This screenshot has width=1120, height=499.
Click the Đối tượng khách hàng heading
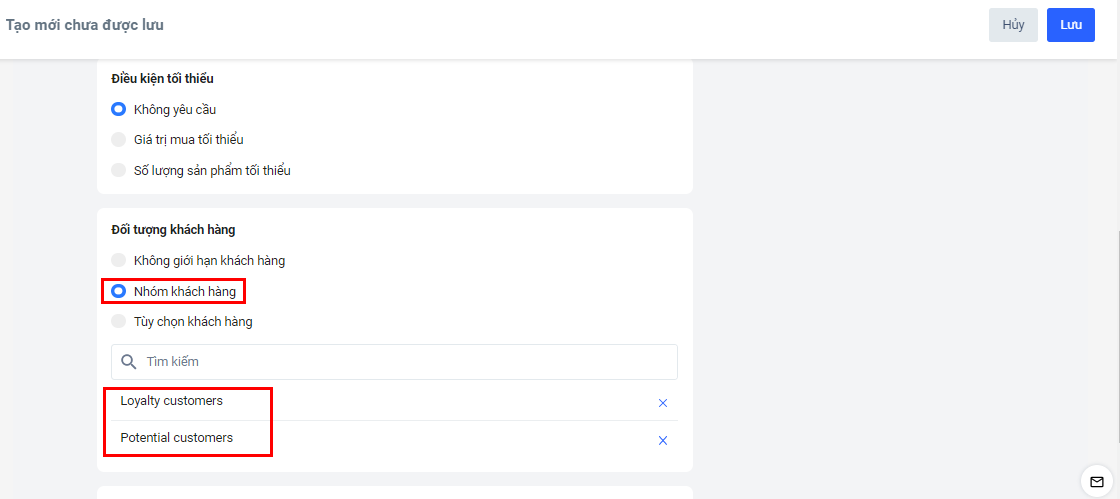click(x=173, y=230)
